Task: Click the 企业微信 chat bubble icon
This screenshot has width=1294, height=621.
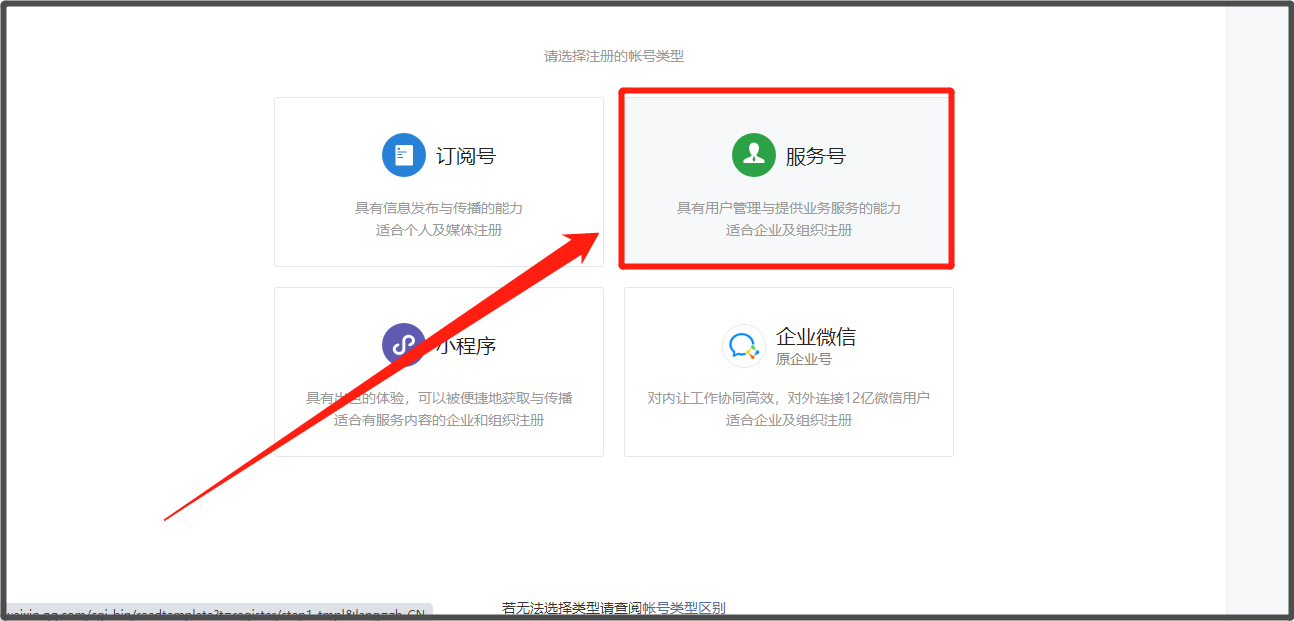Action: pyautogui.click(x=744, y=346)
